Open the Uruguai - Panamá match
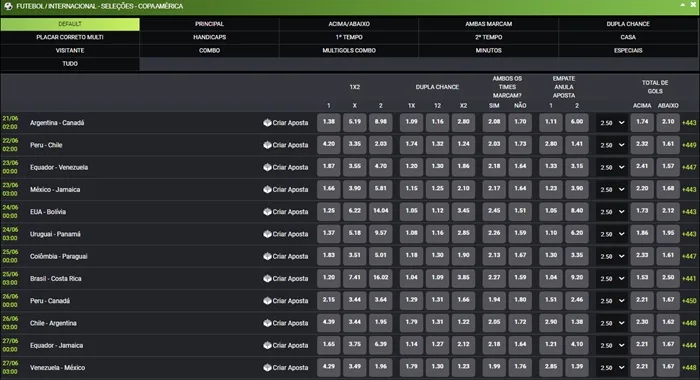700x380 pixels. coord(55,234)
